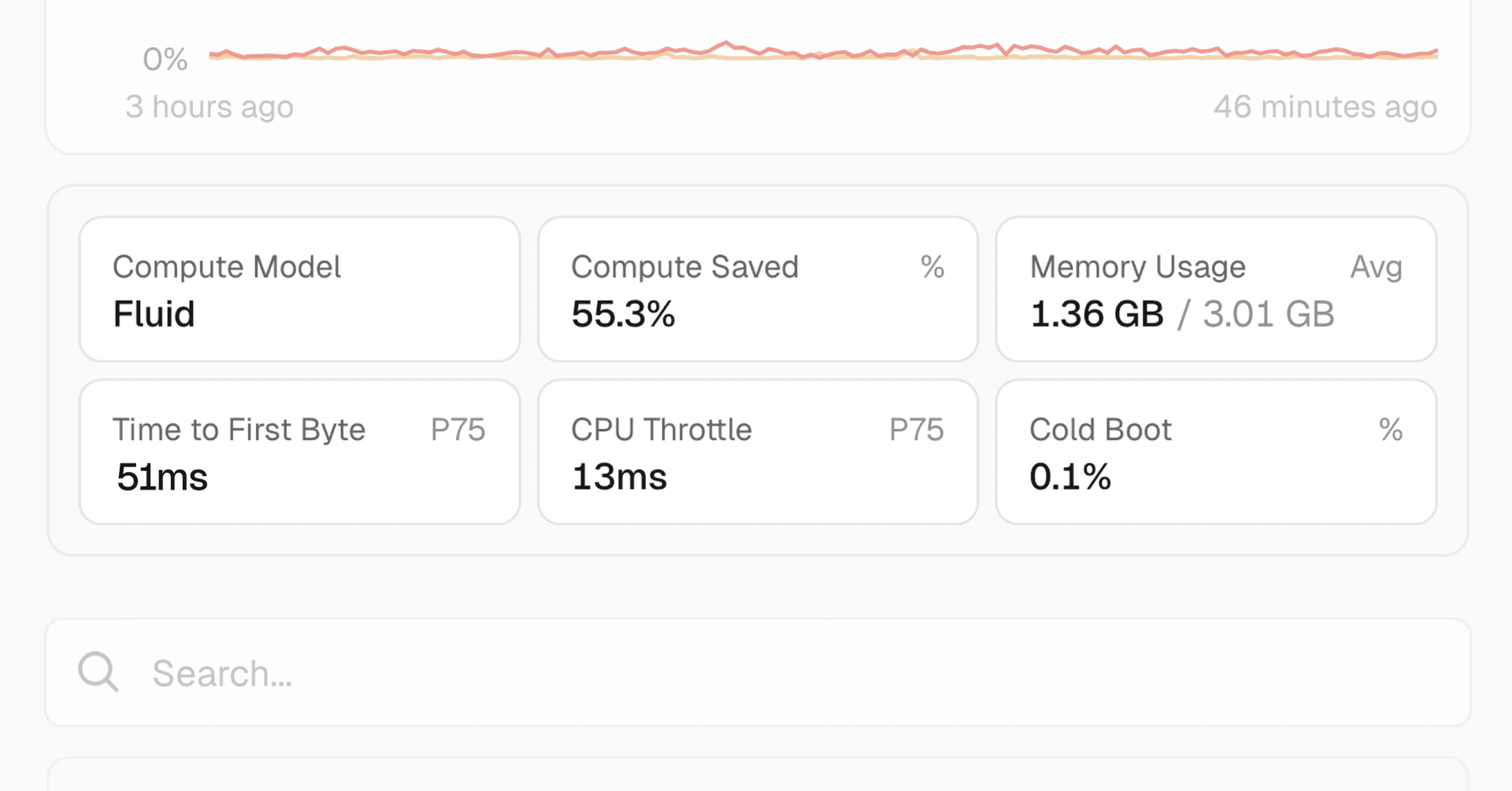Click the "3 hours ago" time label
This screenshot has width=1512, height=791.
pyautogui.click(x=209, y=107)
